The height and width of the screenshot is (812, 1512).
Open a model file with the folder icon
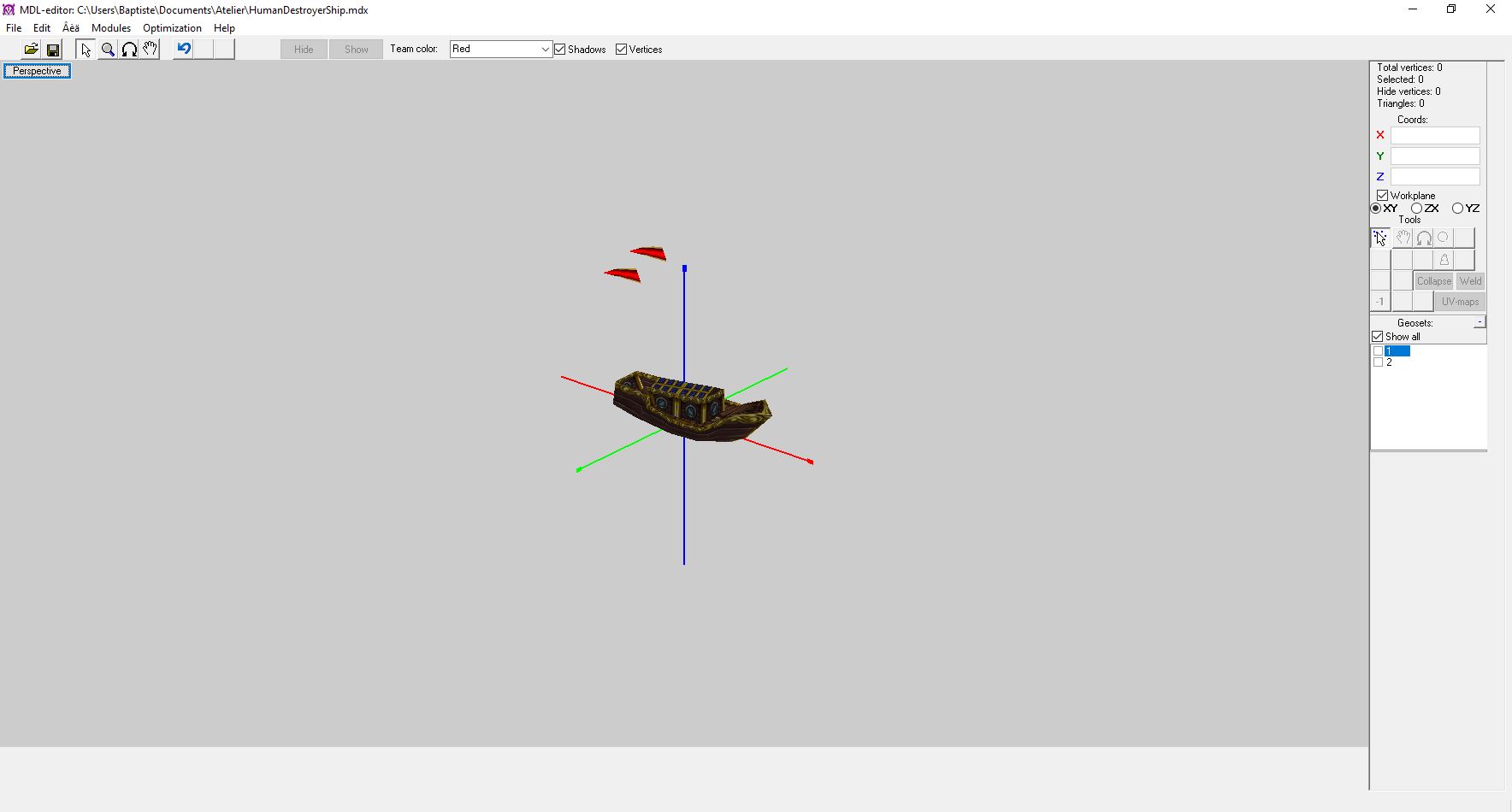point(31,50)
